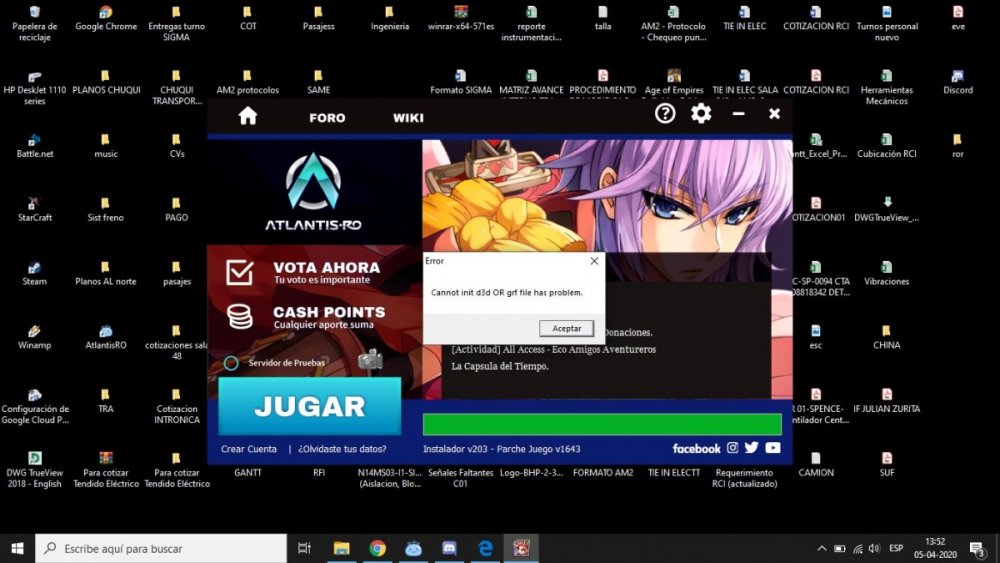The image size is (1000, 563).
Task: Open launcher settings gear icon
Action: [701, 114]
